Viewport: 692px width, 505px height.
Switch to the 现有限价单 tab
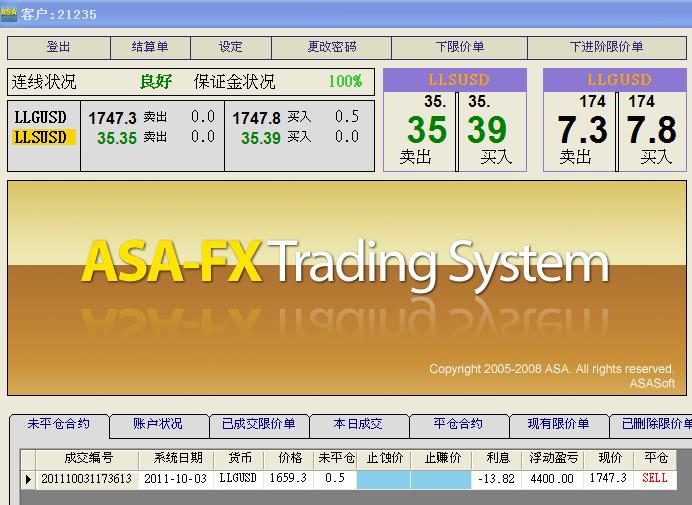[558, 424]
